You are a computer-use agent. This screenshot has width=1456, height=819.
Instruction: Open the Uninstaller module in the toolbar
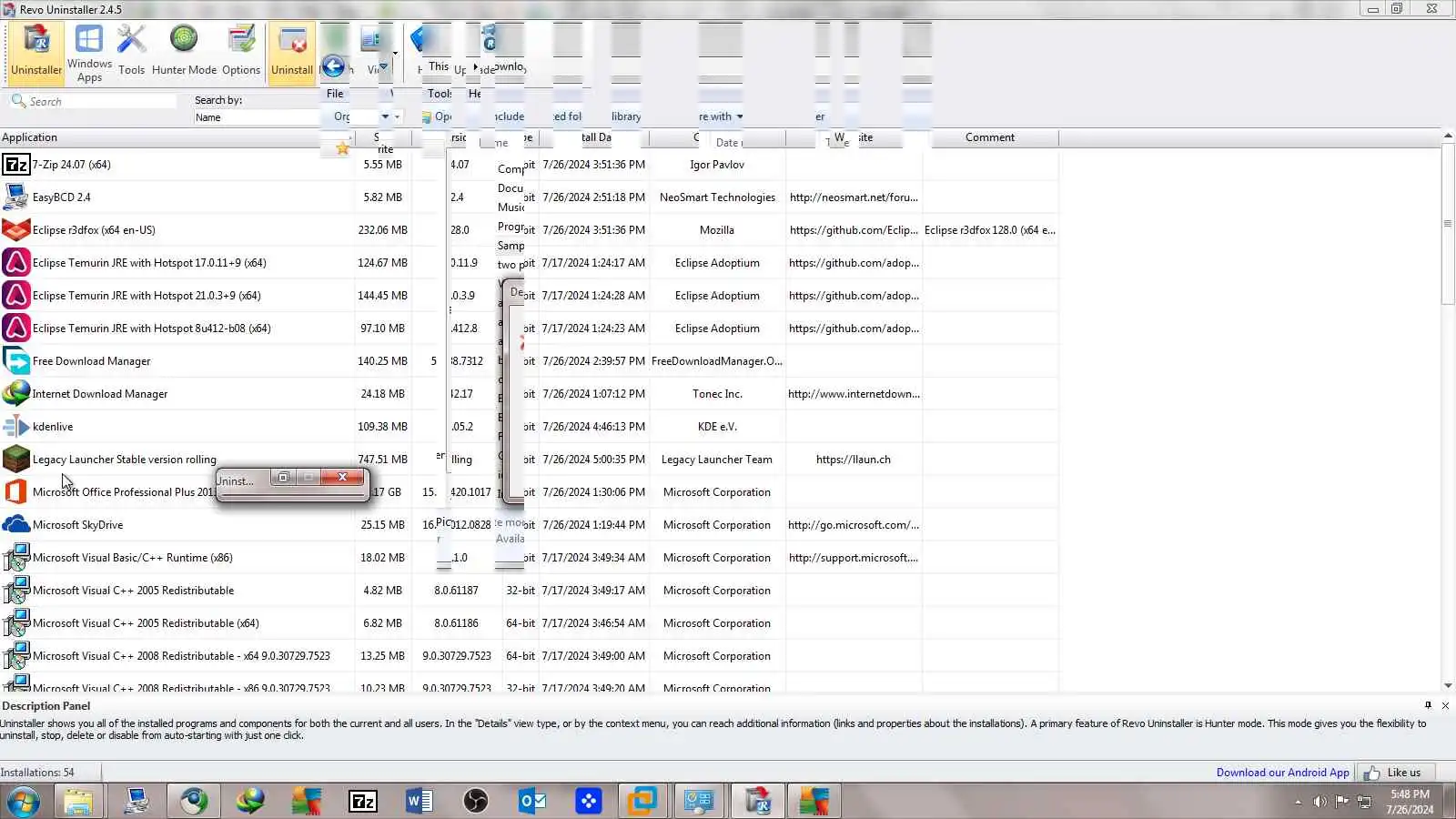(36, 52)
